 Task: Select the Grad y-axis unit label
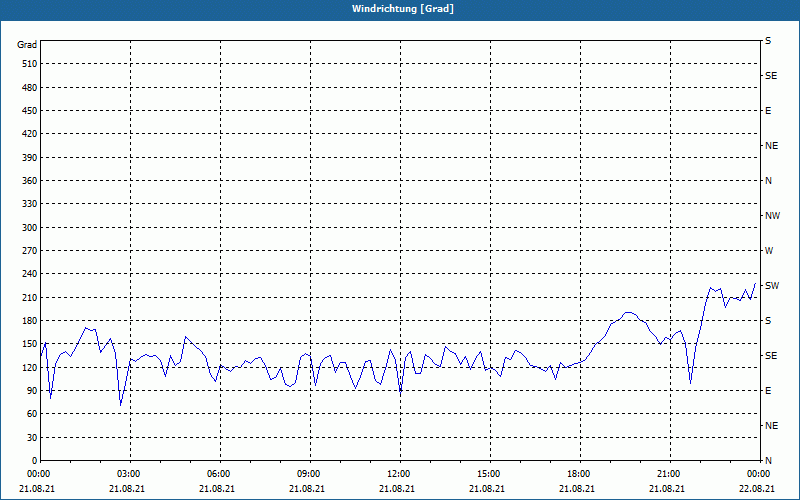[27, 45]
